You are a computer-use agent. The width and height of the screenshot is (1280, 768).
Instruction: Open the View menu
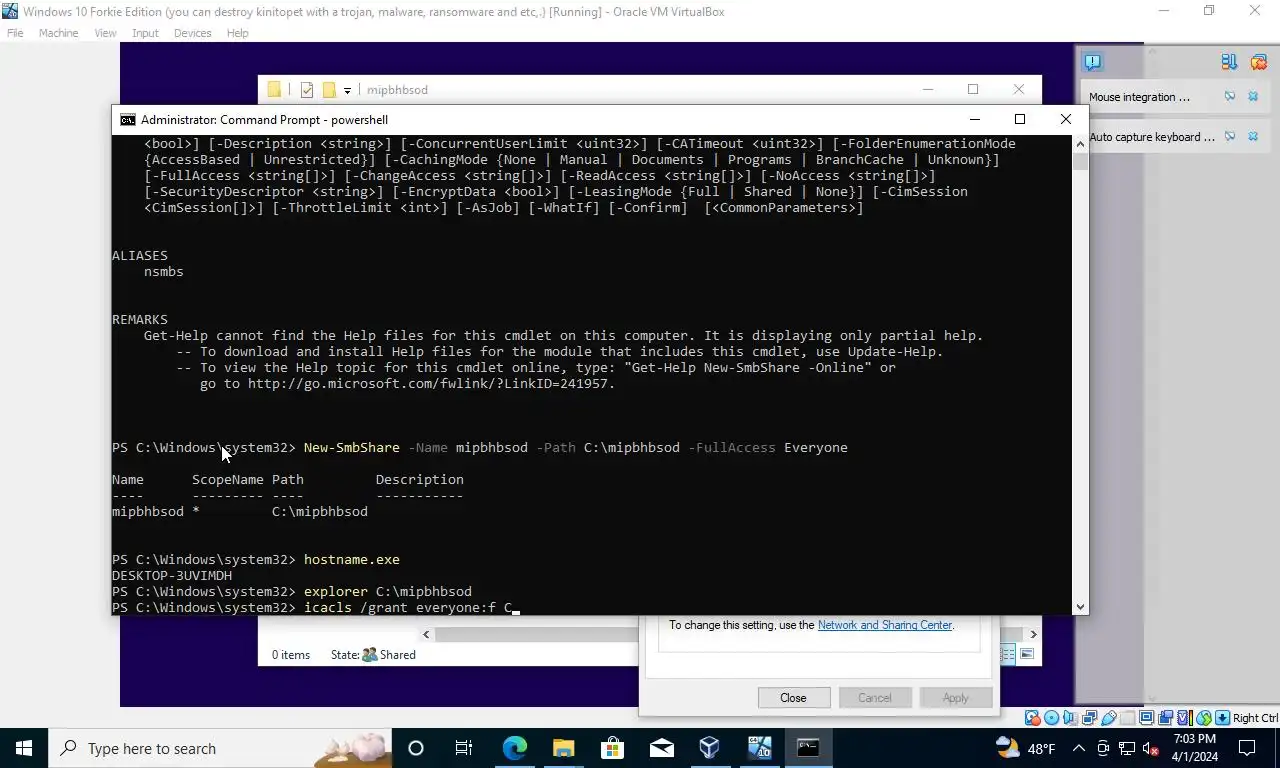[105, 33]
